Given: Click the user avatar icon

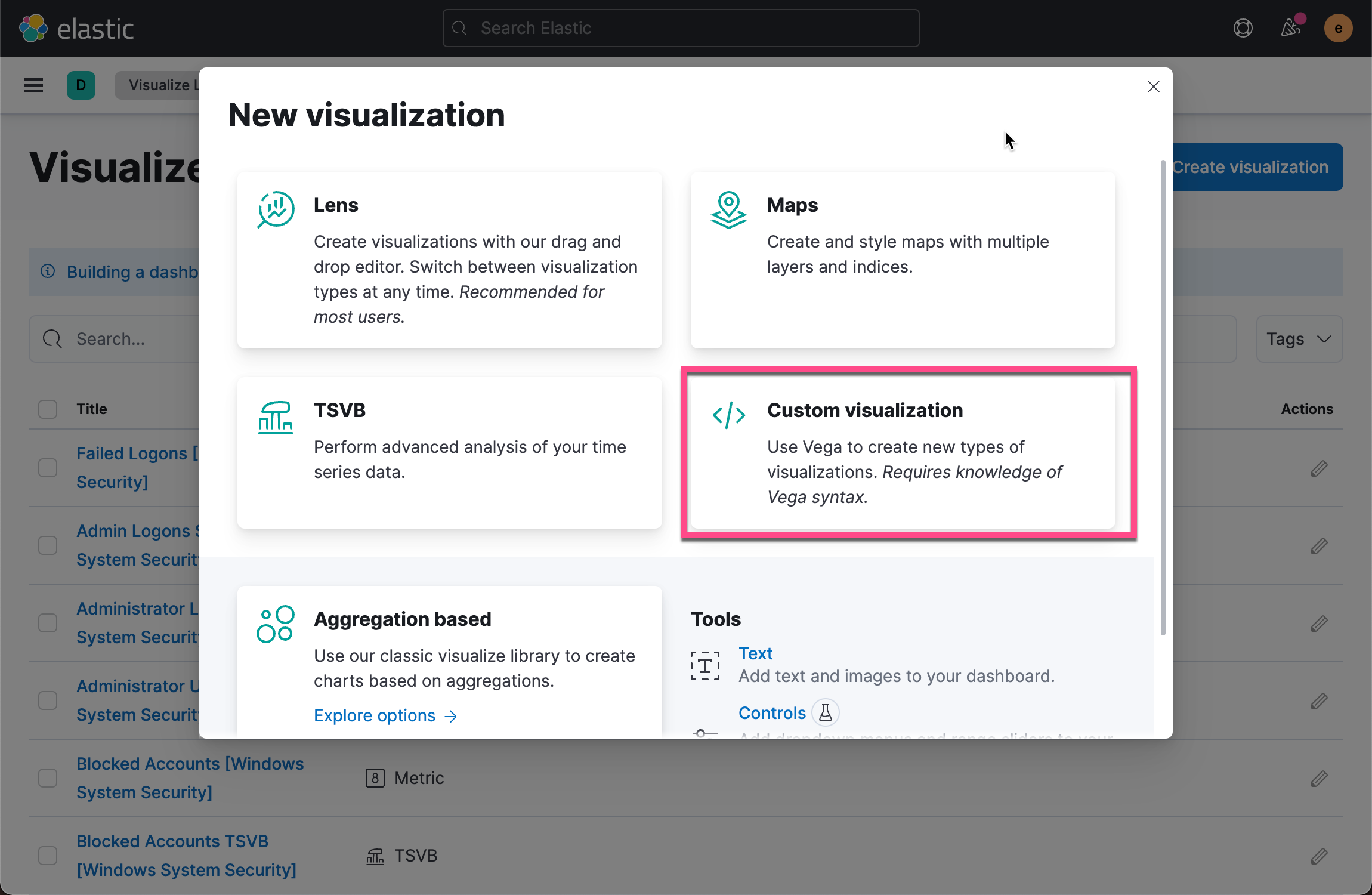Looking at the screenshot, I should (1337, 27).
